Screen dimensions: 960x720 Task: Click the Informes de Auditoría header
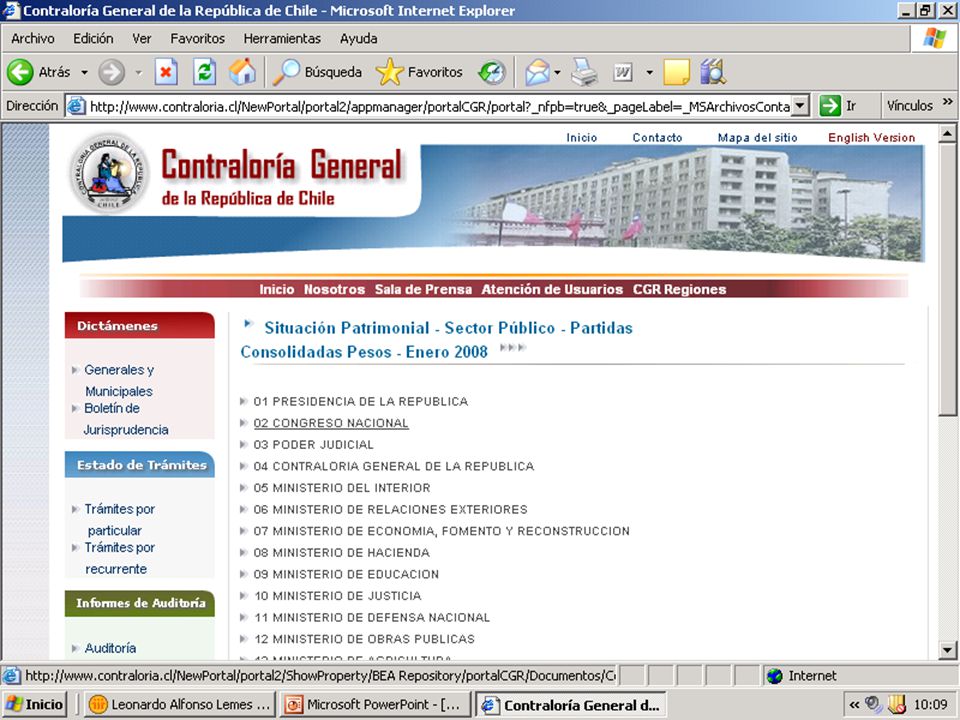pyautogui.click(x=140, y=603)
